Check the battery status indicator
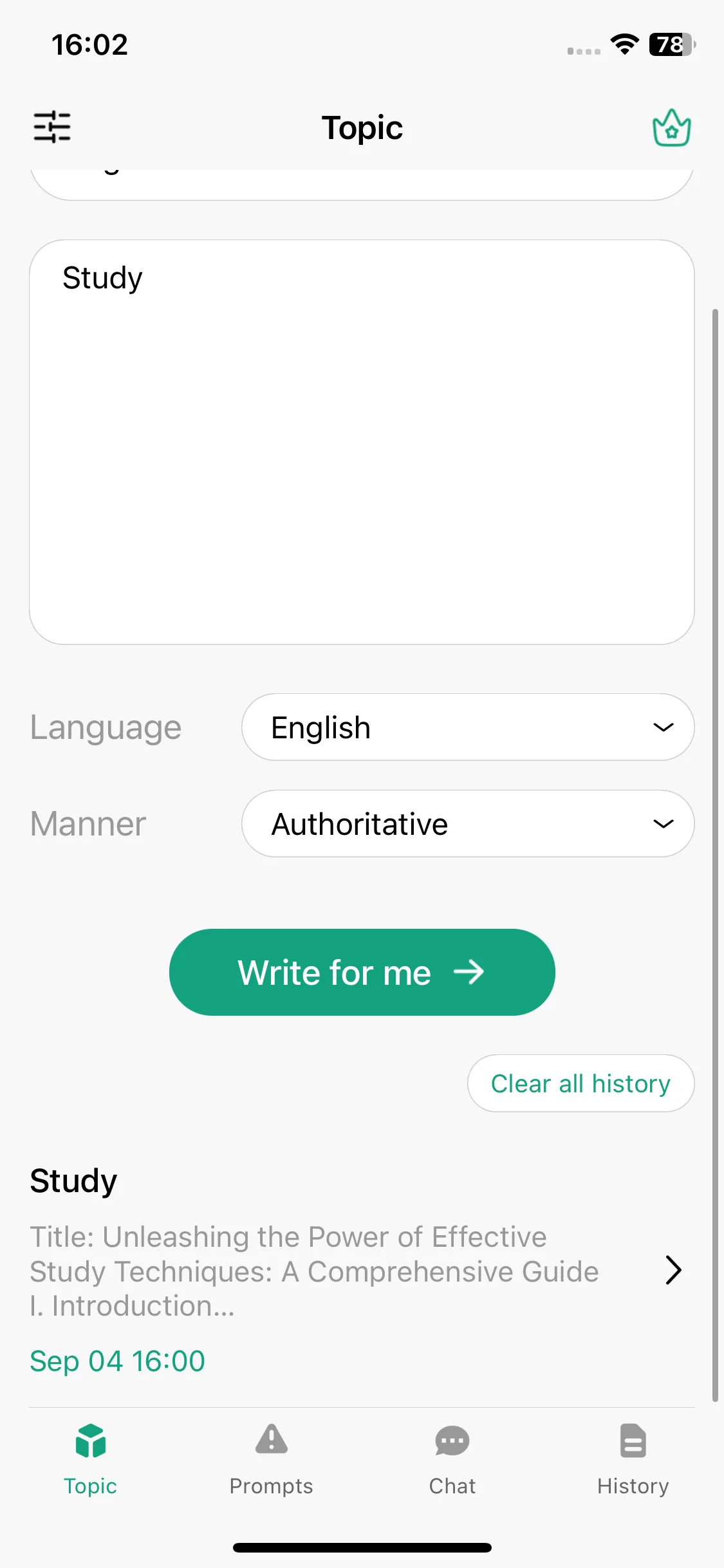Image resolution: width=724 pixels, height=1568 pixels. (673, 44)
